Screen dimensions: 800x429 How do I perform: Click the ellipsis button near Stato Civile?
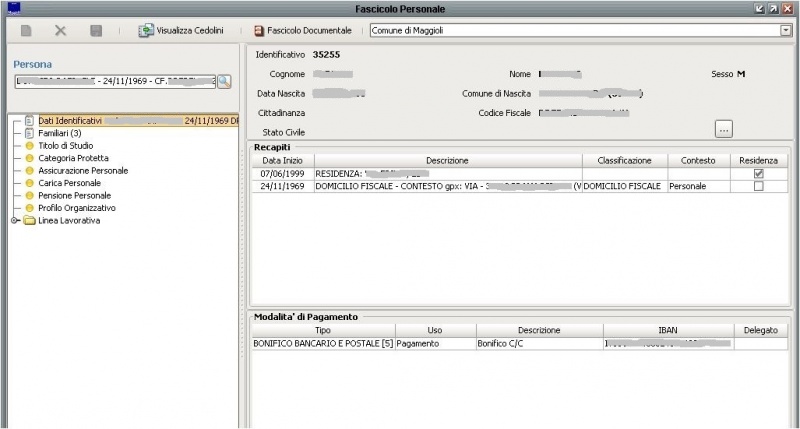pos(724,128)
